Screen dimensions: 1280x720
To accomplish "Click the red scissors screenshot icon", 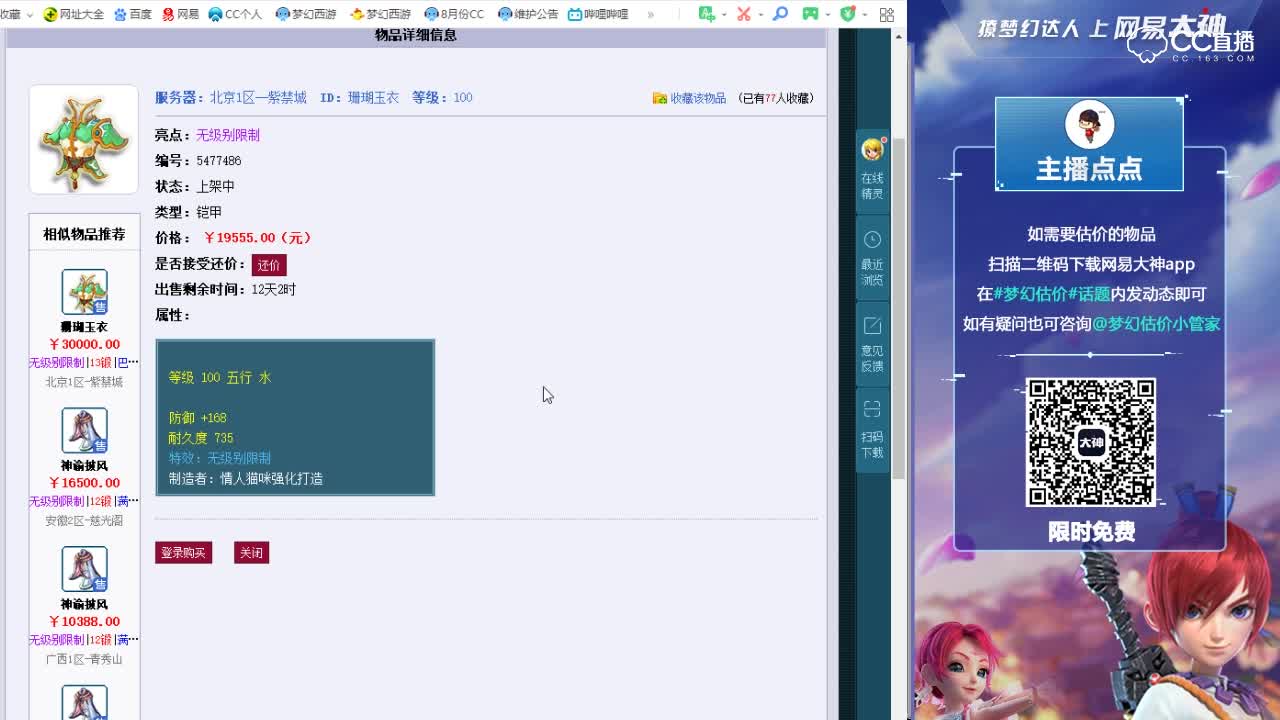I will 743,14.
